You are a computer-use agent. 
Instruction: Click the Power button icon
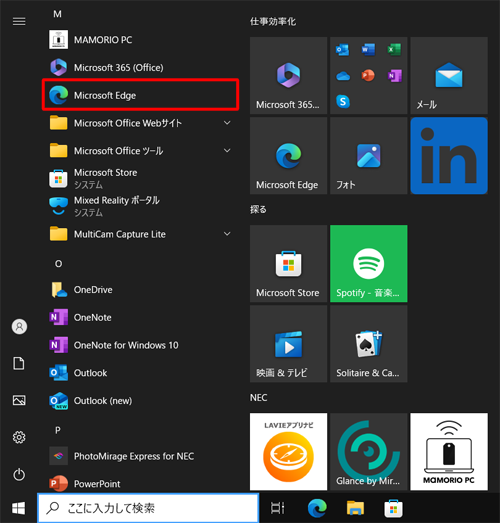19,474
